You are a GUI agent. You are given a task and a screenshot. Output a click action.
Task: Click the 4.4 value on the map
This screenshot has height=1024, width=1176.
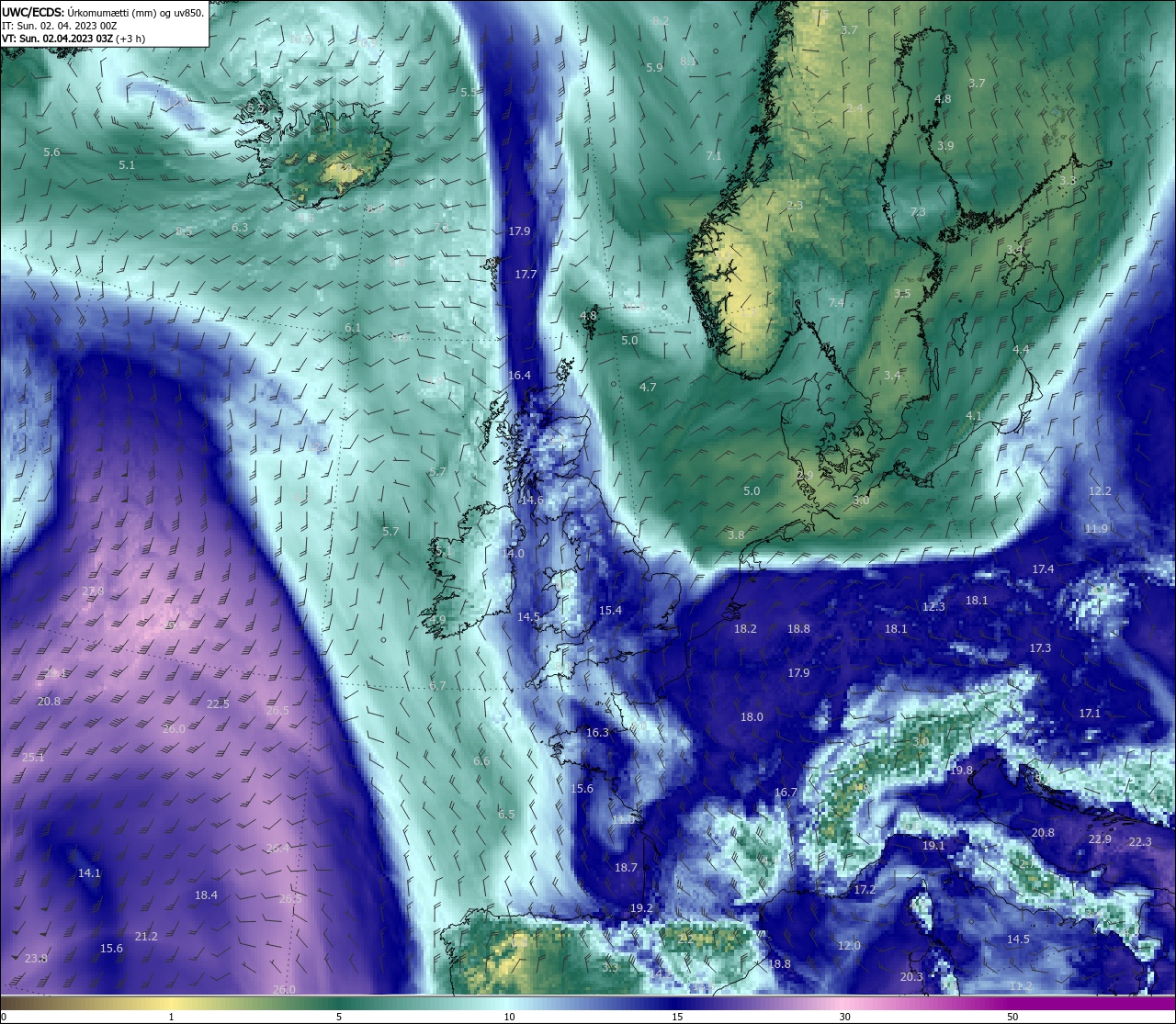(x=1021, y=349)
